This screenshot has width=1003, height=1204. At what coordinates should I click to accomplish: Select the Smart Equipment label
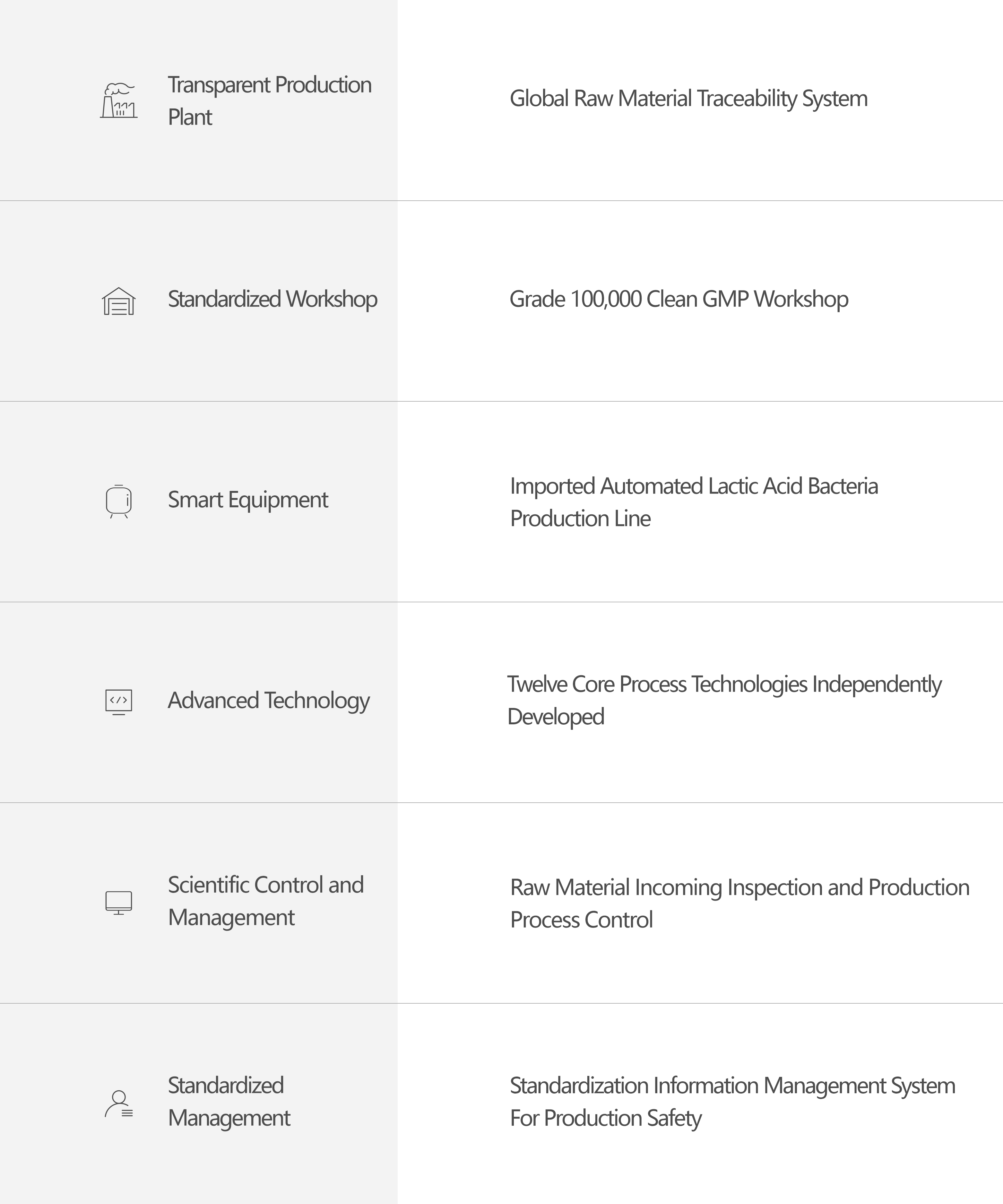click(247, 500)
